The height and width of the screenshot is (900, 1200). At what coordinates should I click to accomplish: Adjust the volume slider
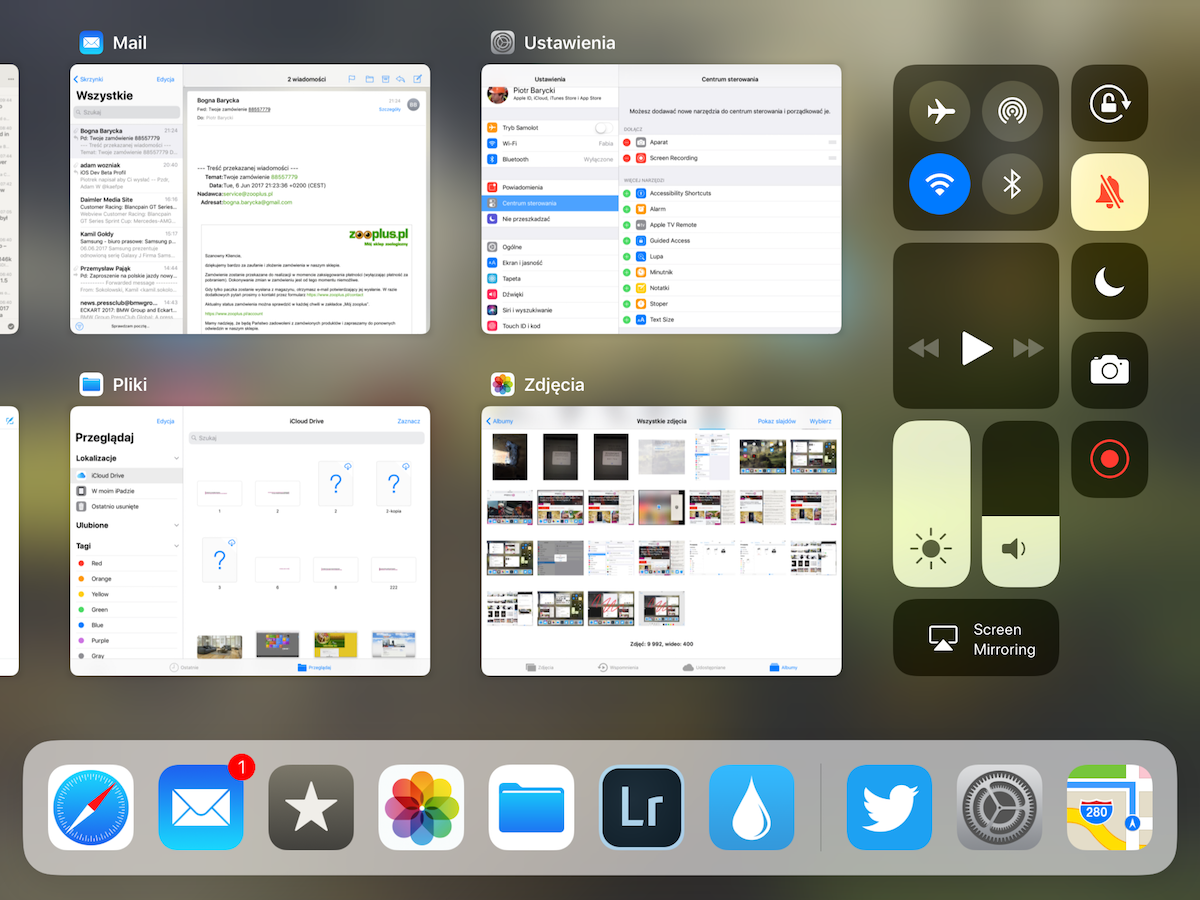pyautogui.click(x=1020, y=504)
